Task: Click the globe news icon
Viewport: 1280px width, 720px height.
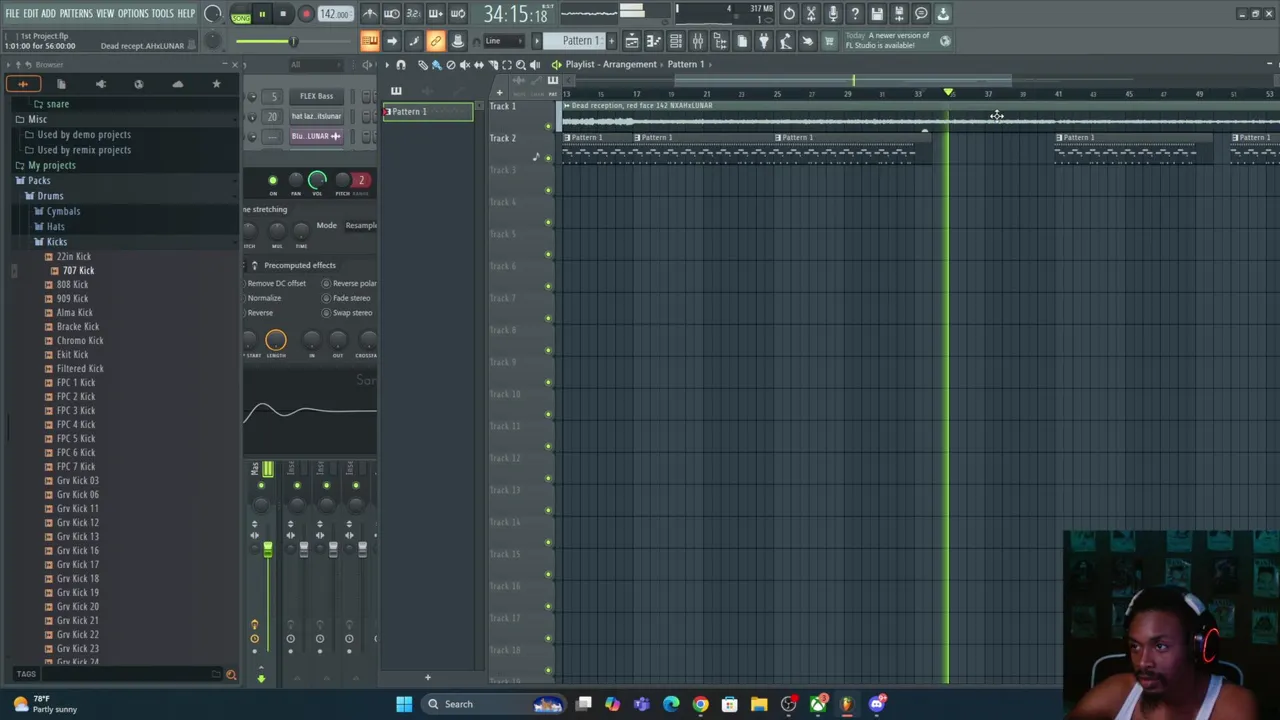Action: (945, 41)
